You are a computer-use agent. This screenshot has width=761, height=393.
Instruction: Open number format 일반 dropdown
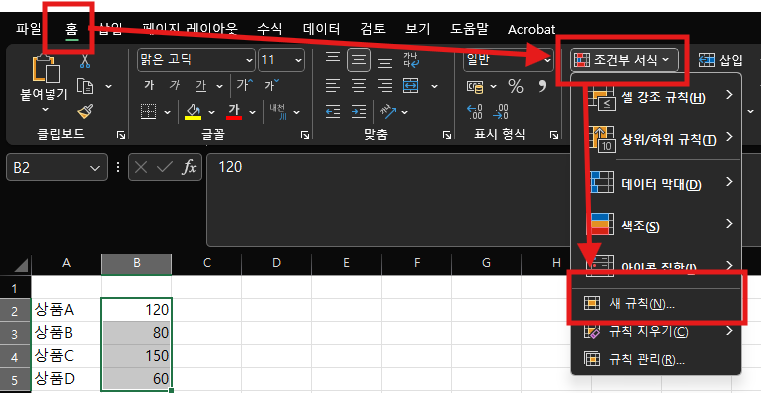tap(548, 61)
